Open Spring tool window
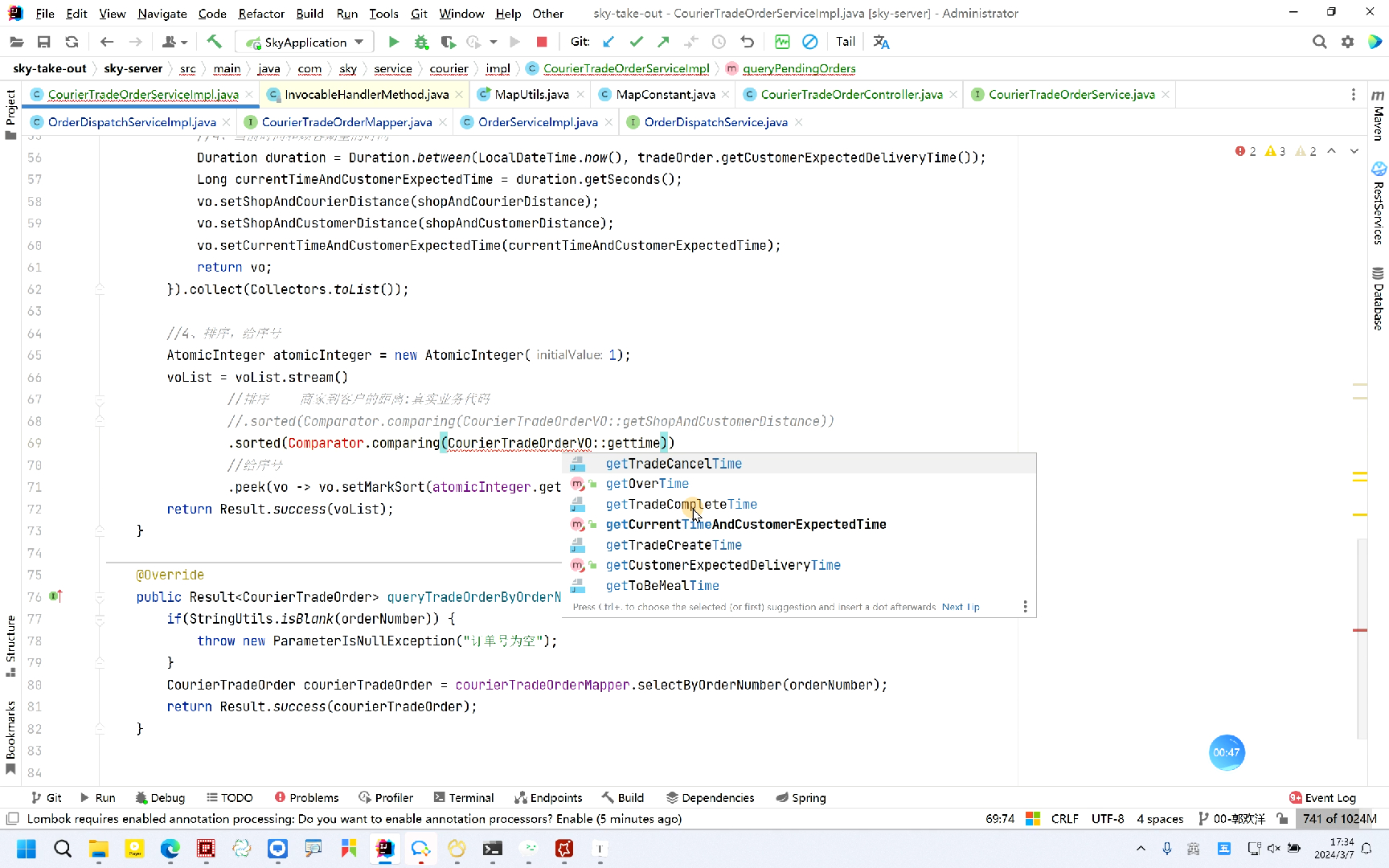Viewport: 1389px width, 868px height. (x=801, y=797)
